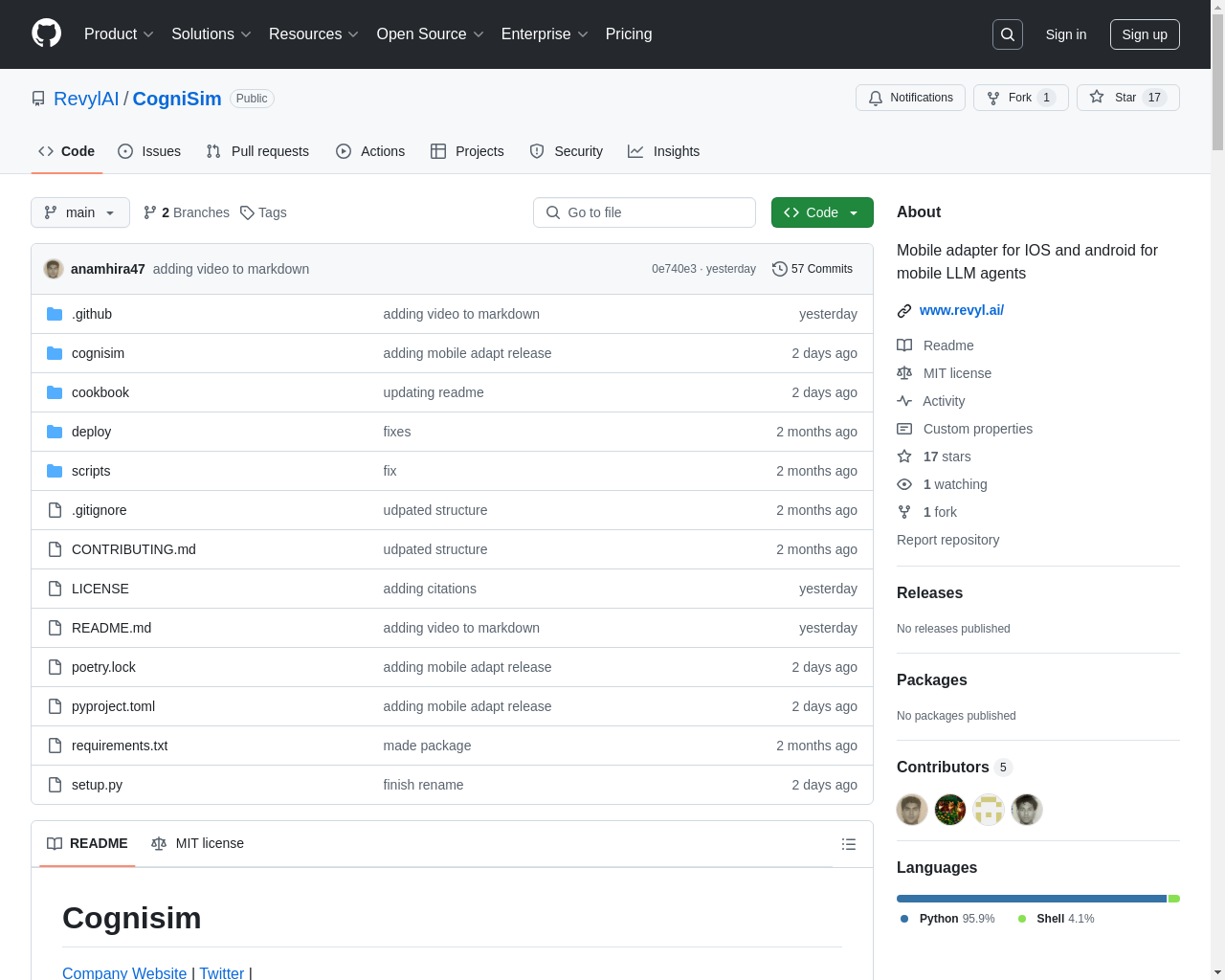Click the second contributor avatar
The height and width of the screenshot is (980, 1225).
pos(950,810)
